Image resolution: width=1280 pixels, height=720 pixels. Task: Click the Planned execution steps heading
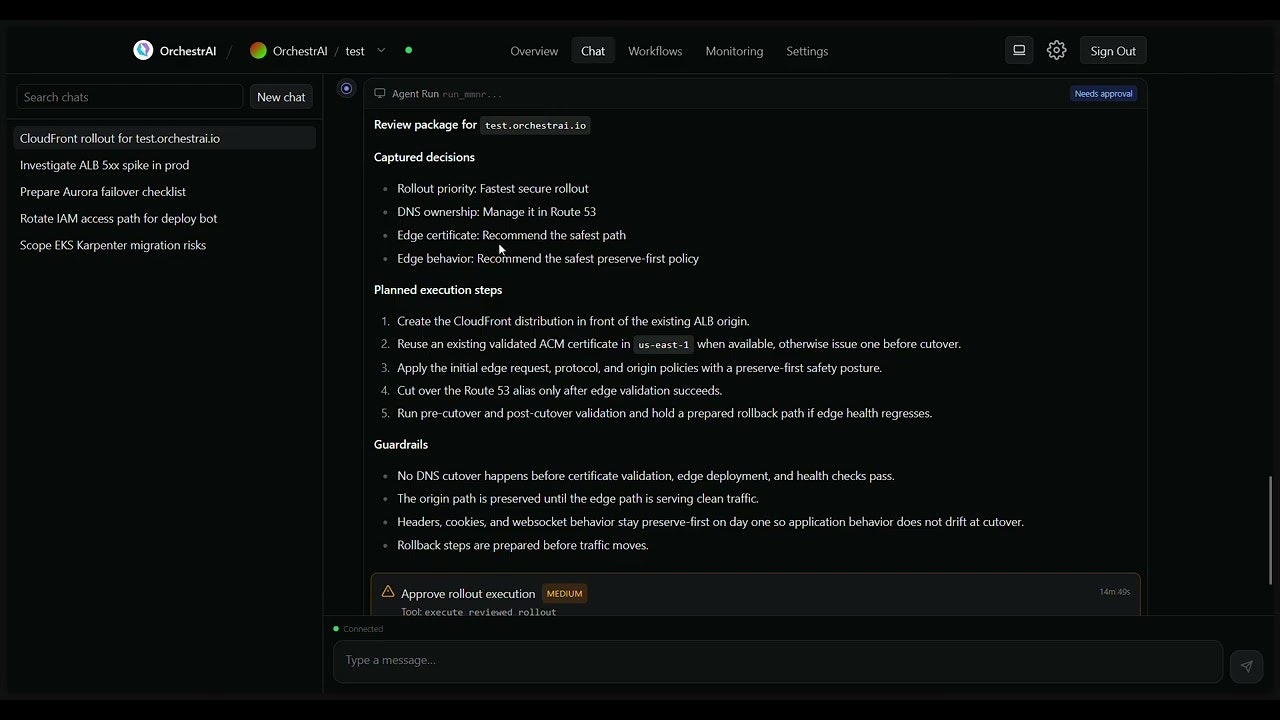point(438,290)
